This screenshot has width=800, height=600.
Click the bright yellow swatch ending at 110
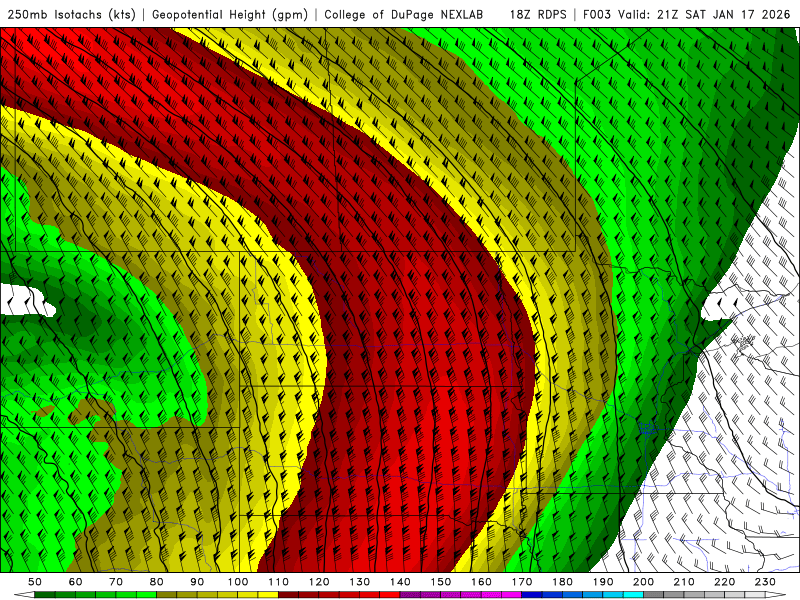pyautogui.click(x=268, y=595)
